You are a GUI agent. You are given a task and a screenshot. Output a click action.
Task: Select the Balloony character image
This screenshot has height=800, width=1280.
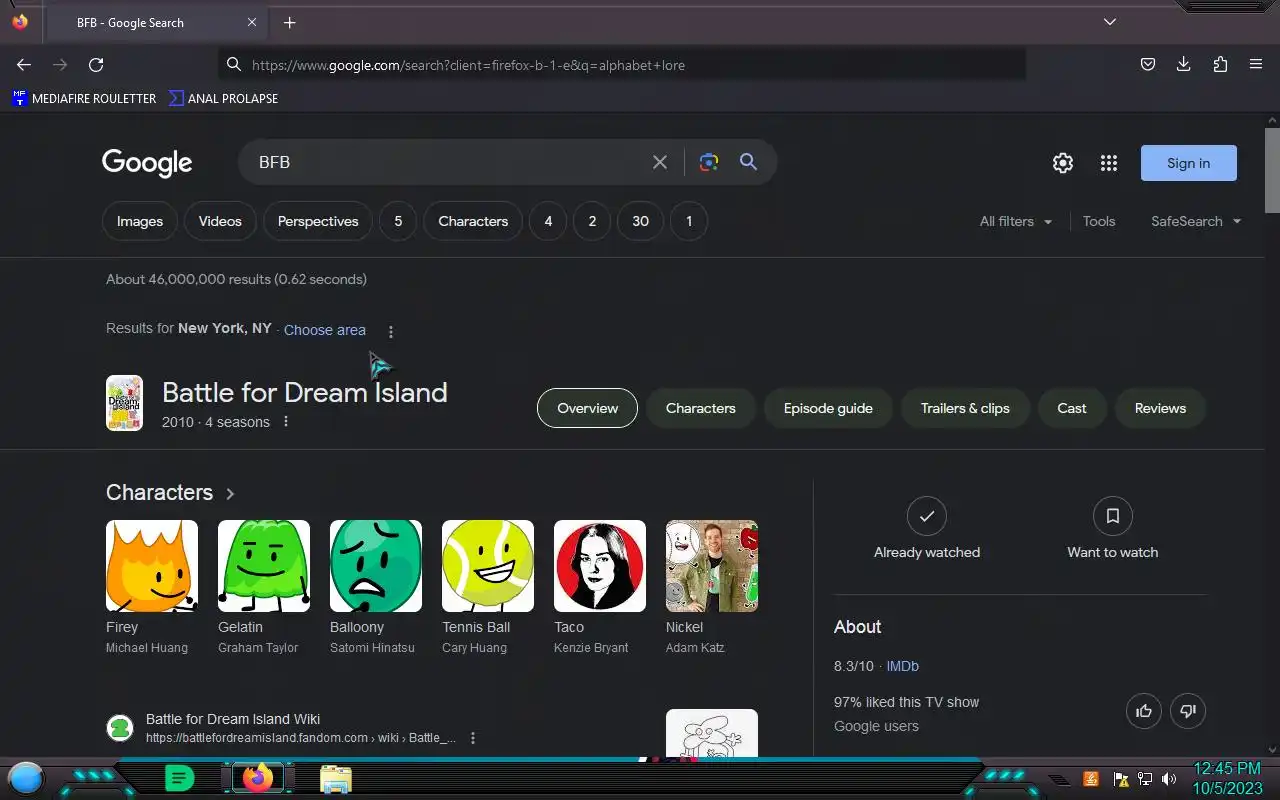pos(376,566)
